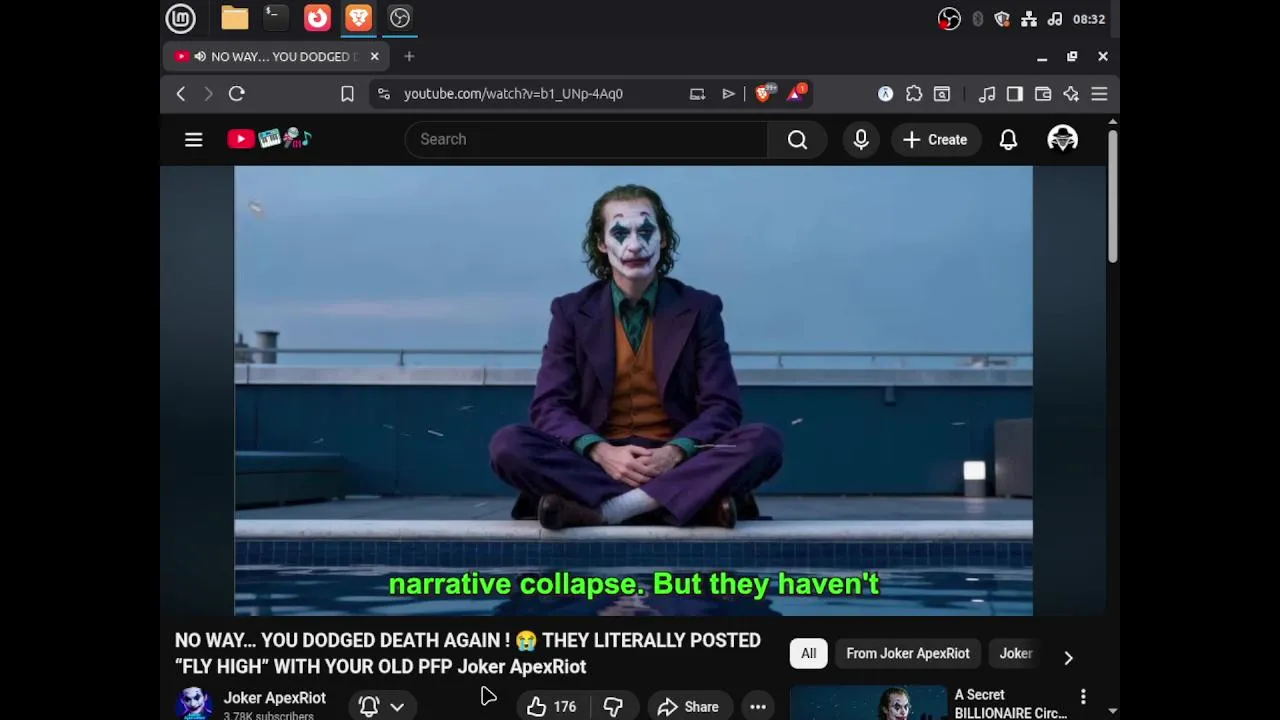
Task: Open the network connection tray icon
Action: 1027,19
